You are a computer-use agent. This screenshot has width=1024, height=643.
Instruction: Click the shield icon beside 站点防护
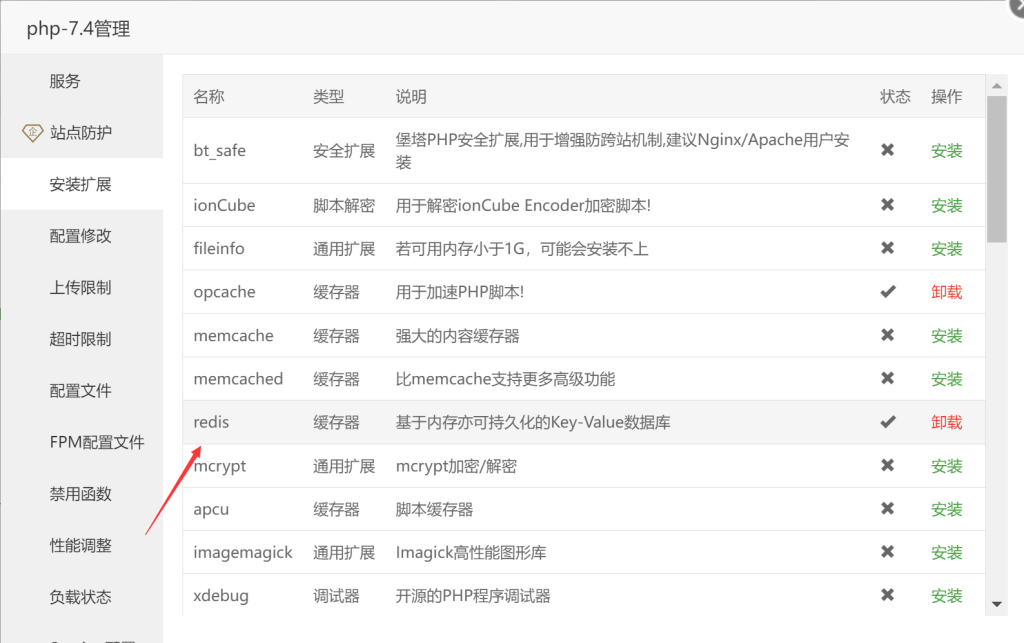pyautogui.click(x=31, y=131)
